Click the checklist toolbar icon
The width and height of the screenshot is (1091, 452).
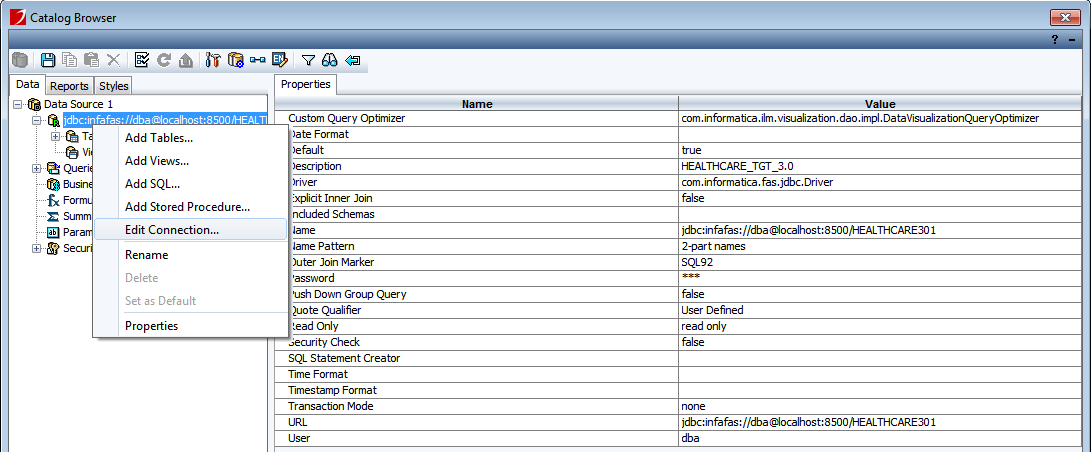click(x=141, y=61)
